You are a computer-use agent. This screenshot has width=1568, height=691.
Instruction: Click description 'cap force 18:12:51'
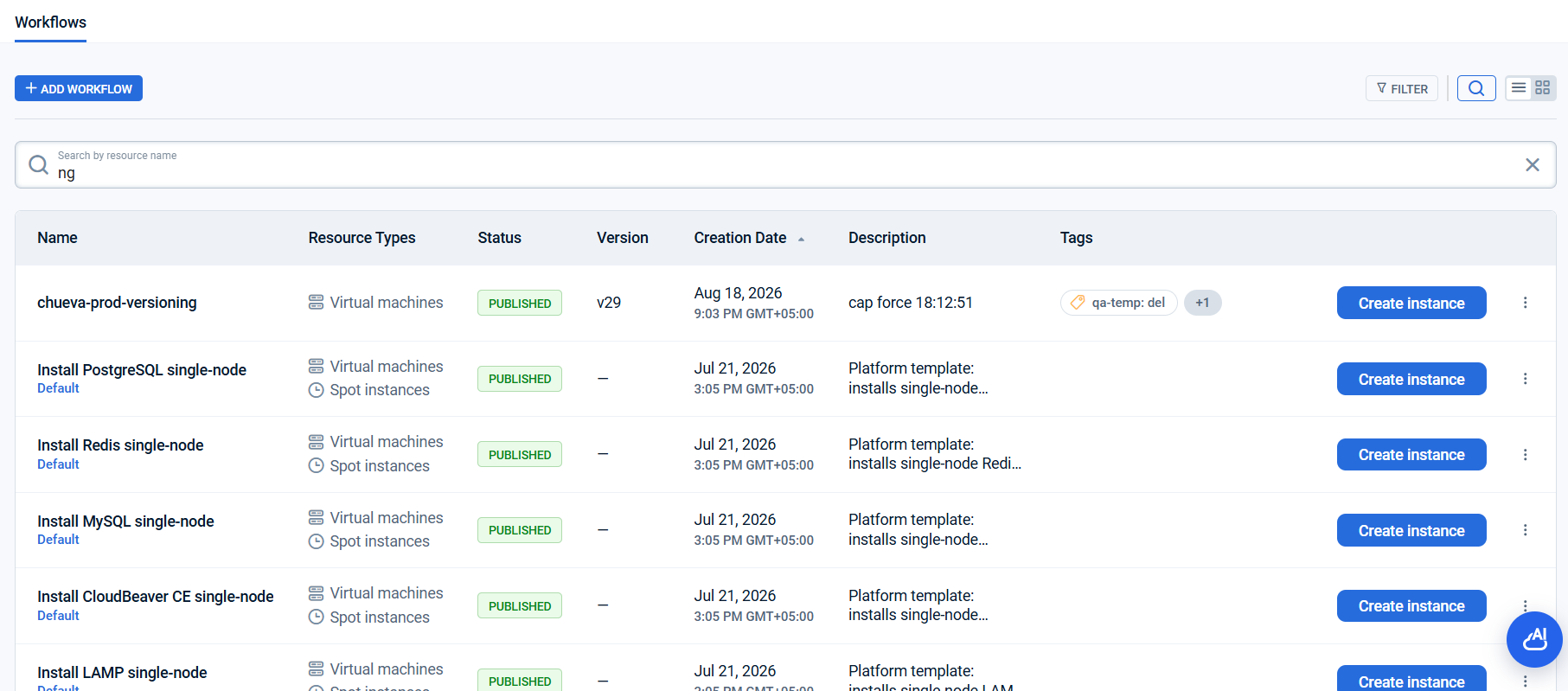911,303
